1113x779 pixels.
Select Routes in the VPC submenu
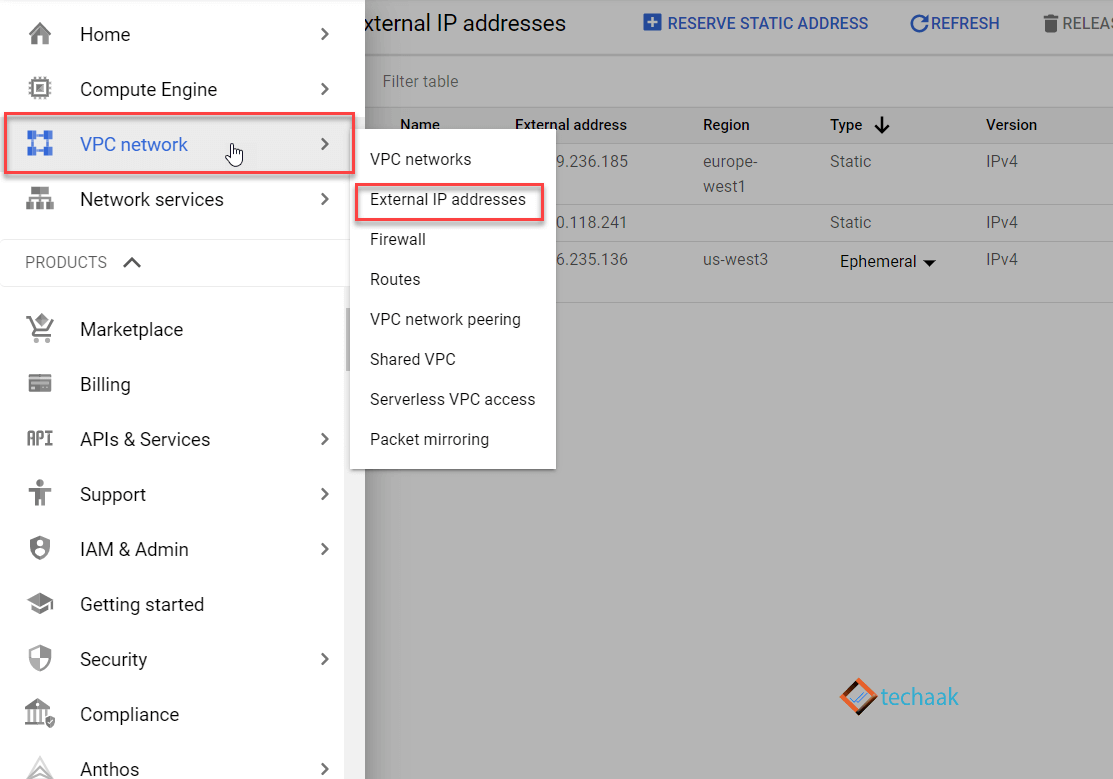click(x=395, y=279)
